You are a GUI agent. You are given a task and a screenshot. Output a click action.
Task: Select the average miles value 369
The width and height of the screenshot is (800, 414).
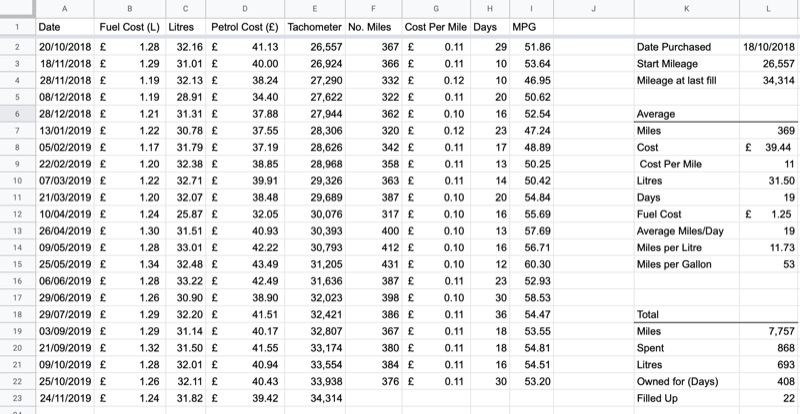[769, 131]
